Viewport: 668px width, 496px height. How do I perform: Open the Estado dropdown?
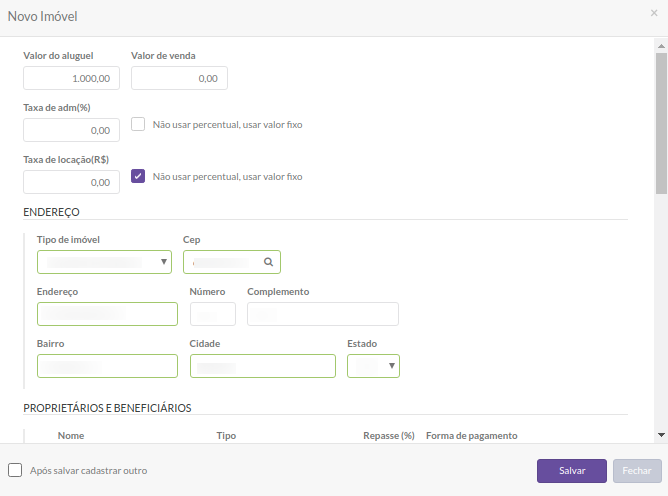[373, 366]
